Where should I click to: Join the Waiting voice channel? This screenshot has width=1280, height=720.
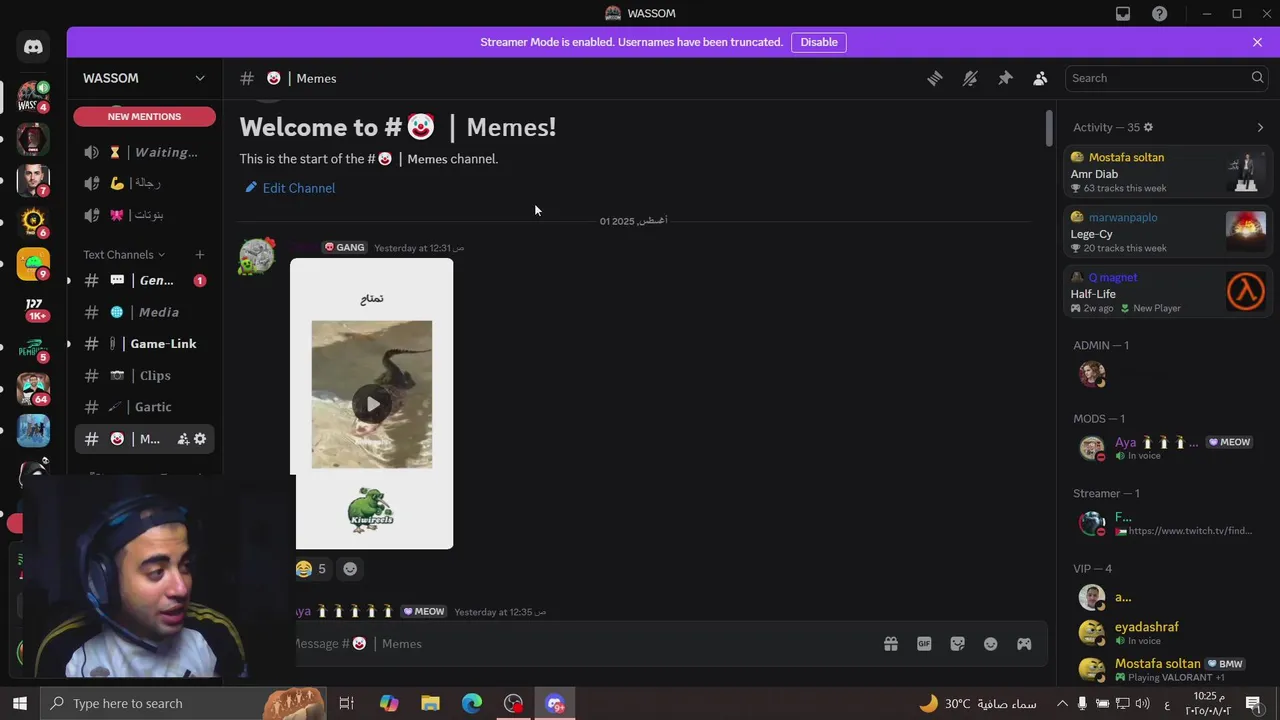[x=144, y=152]
